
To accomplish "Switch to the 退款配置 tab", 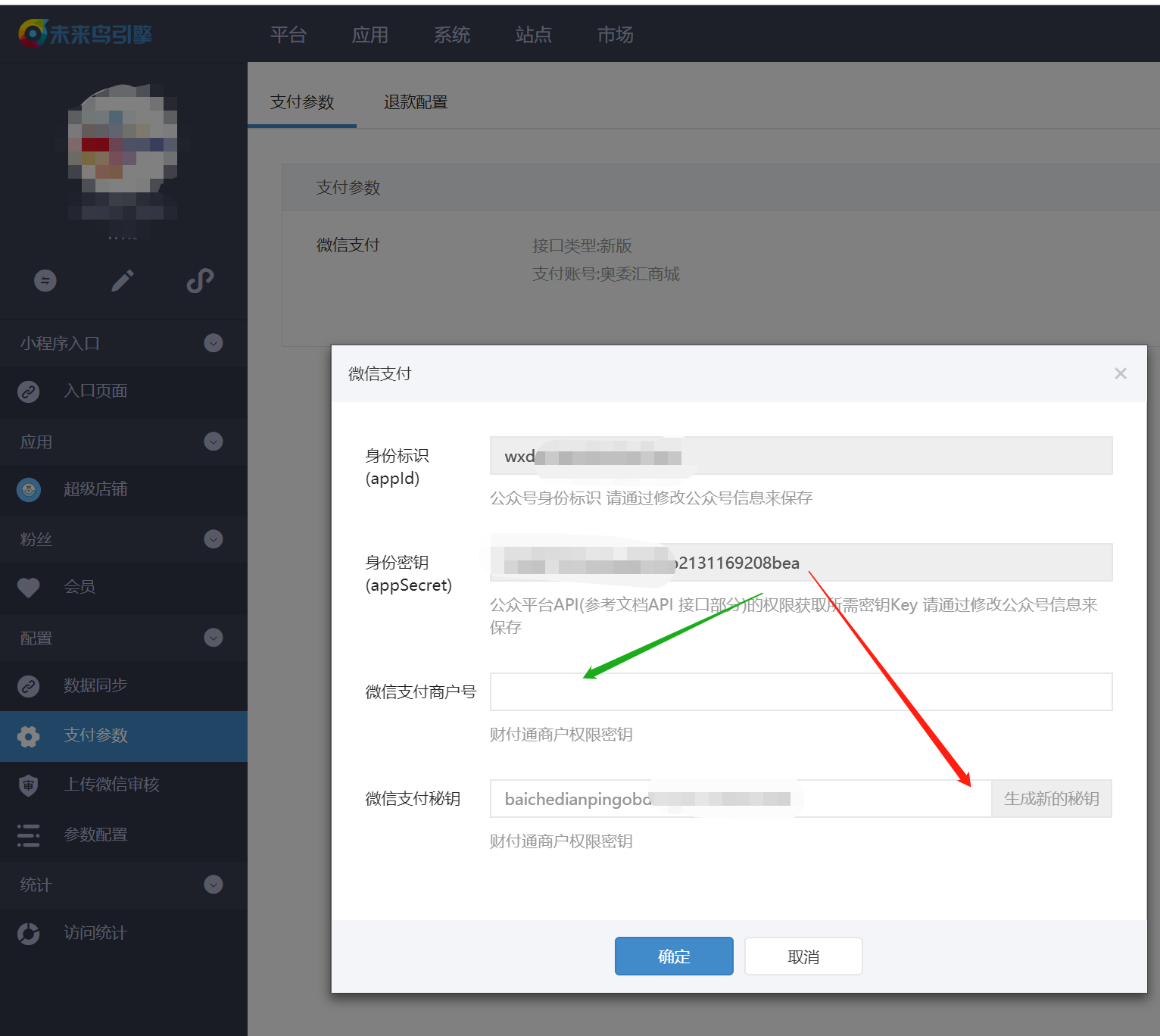I will point(416,102).
